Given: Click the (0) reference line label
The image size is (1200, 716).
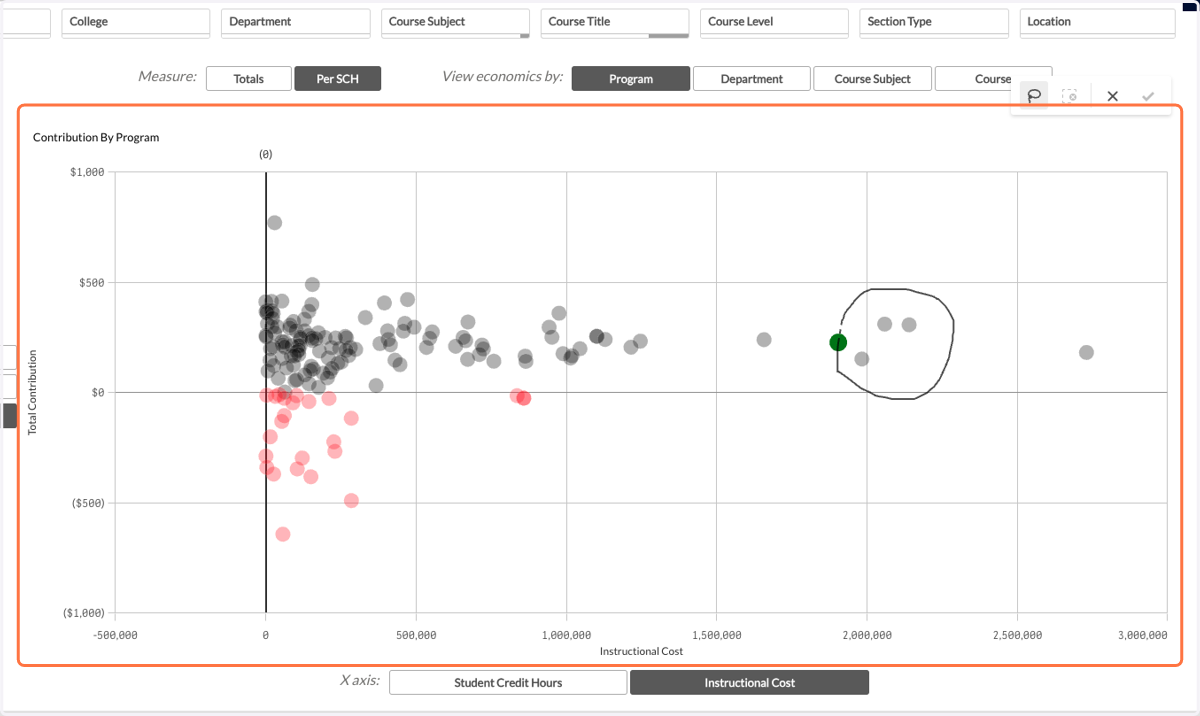Looking at the screenshot, I should 265,155.
